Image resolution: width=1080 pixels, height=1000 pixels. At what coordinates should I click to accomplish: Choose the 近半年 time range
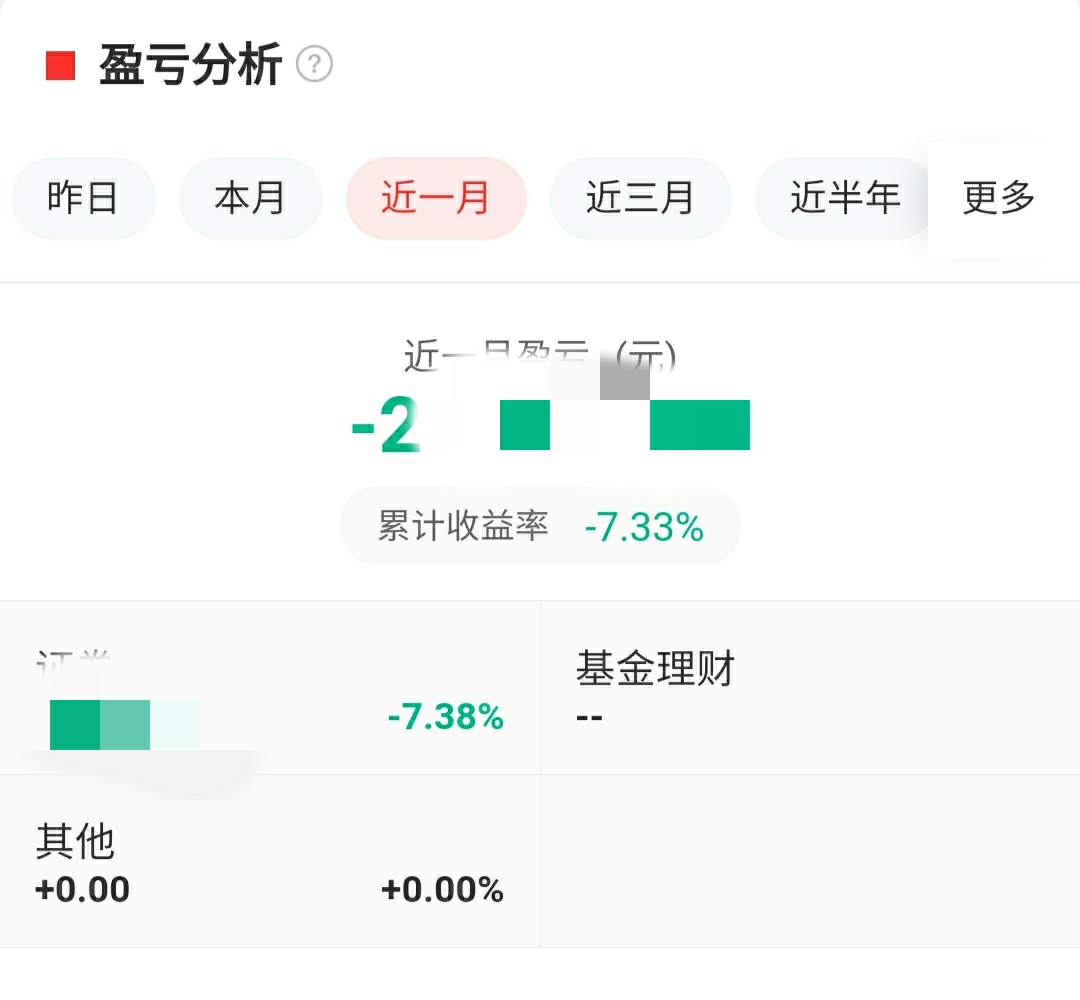point(845,198)
